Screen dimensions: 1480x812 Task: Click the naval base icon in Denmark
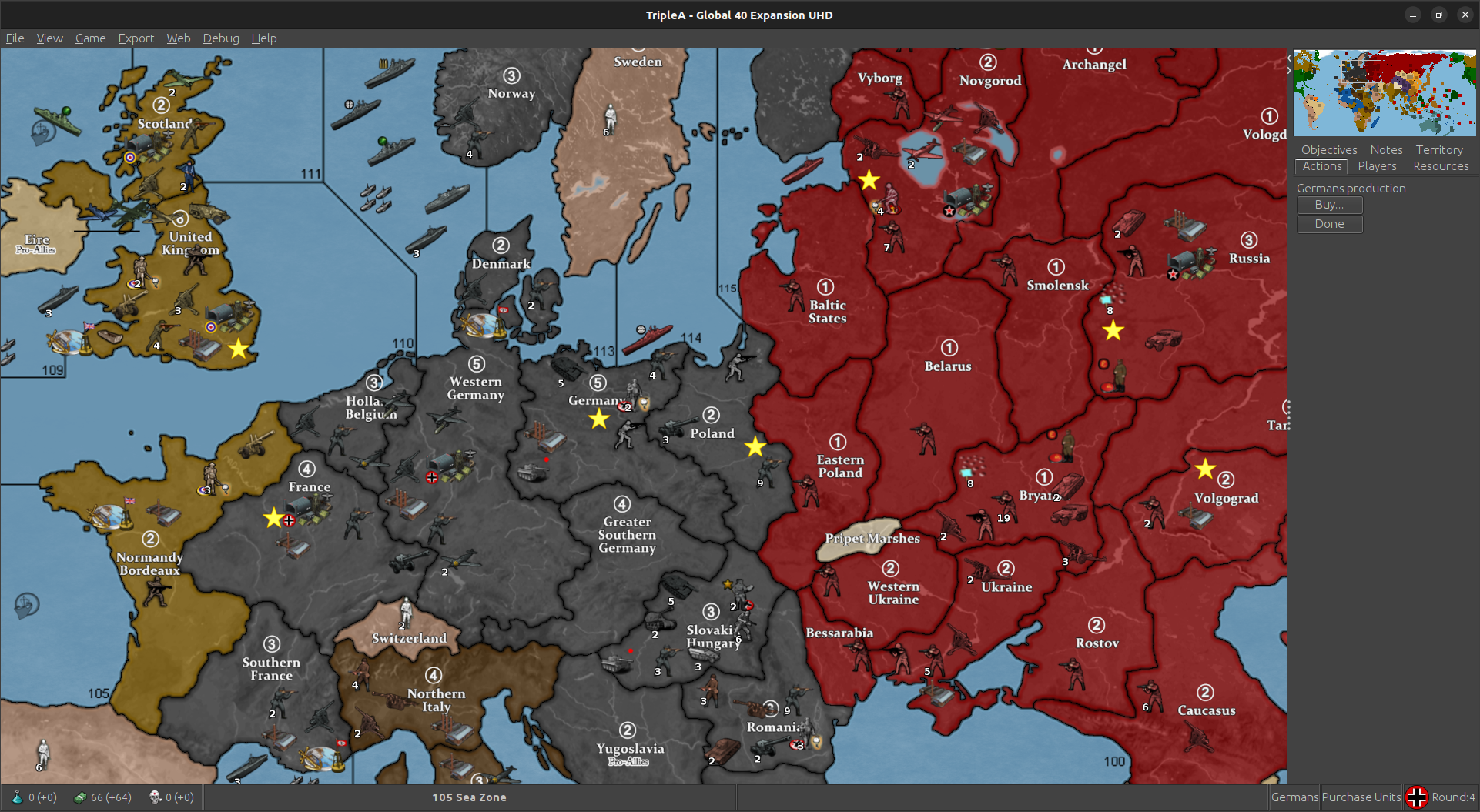pyautogui.click(x=484, y=326)
